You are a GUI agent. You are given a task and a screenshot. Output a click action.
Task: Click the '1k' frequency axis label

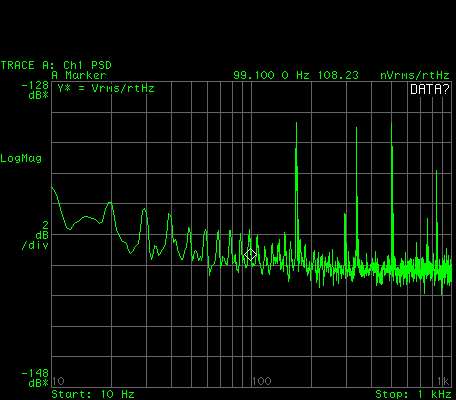point(443,381)
